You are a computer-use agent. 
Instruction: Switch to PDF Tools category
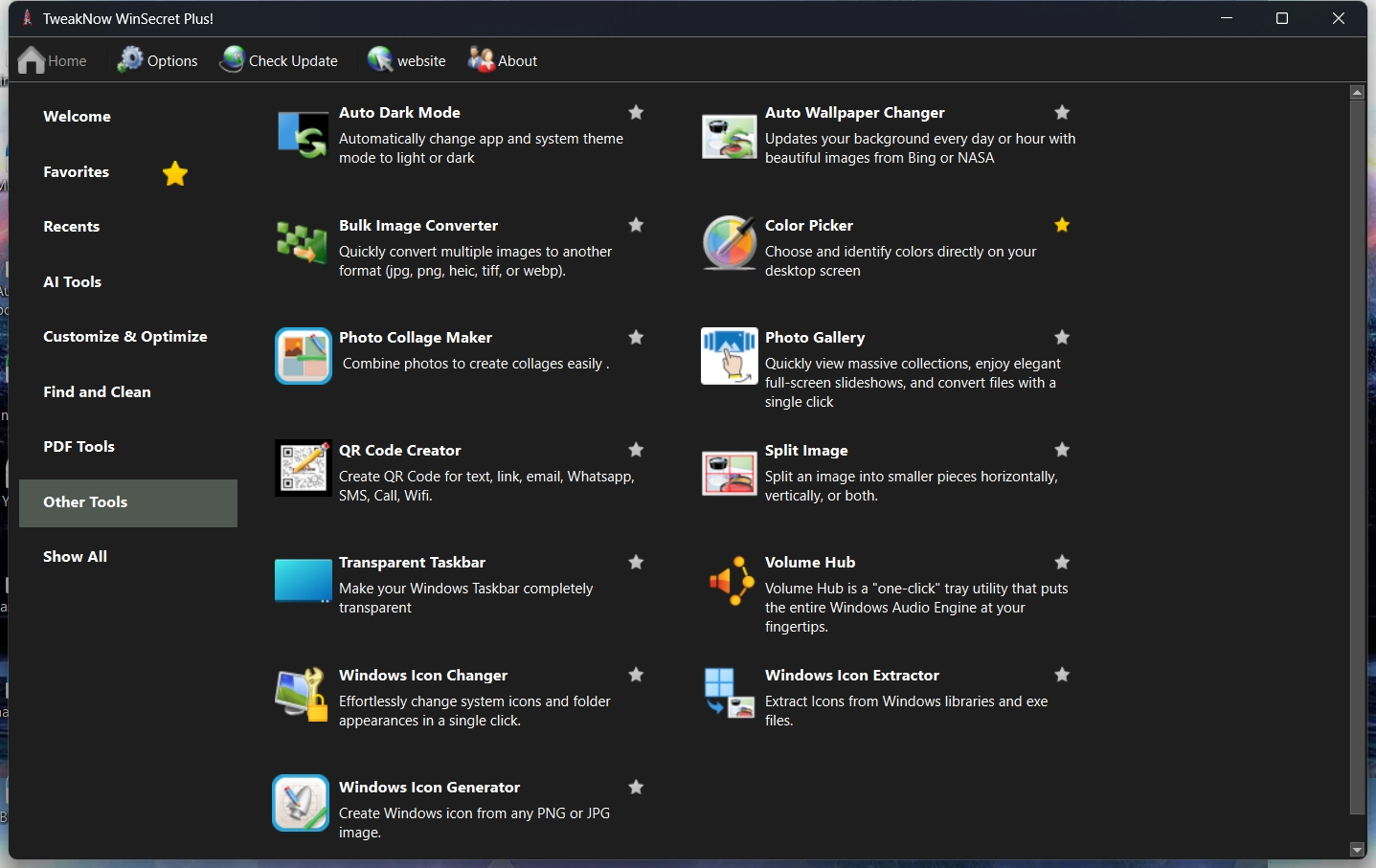79,447
